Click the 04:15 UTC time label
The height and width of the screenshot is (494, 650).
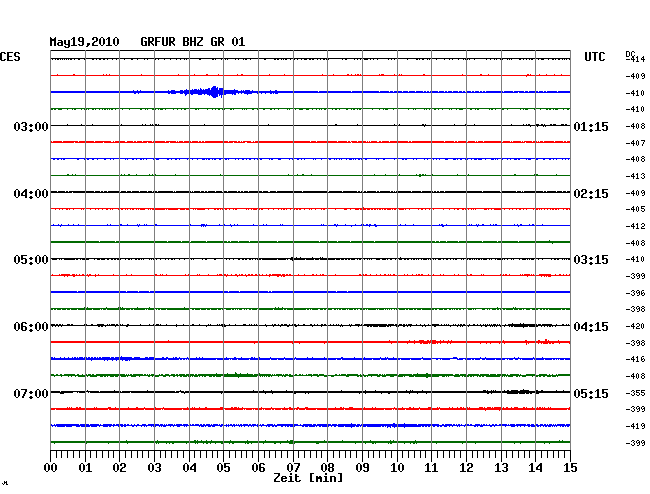591,327
